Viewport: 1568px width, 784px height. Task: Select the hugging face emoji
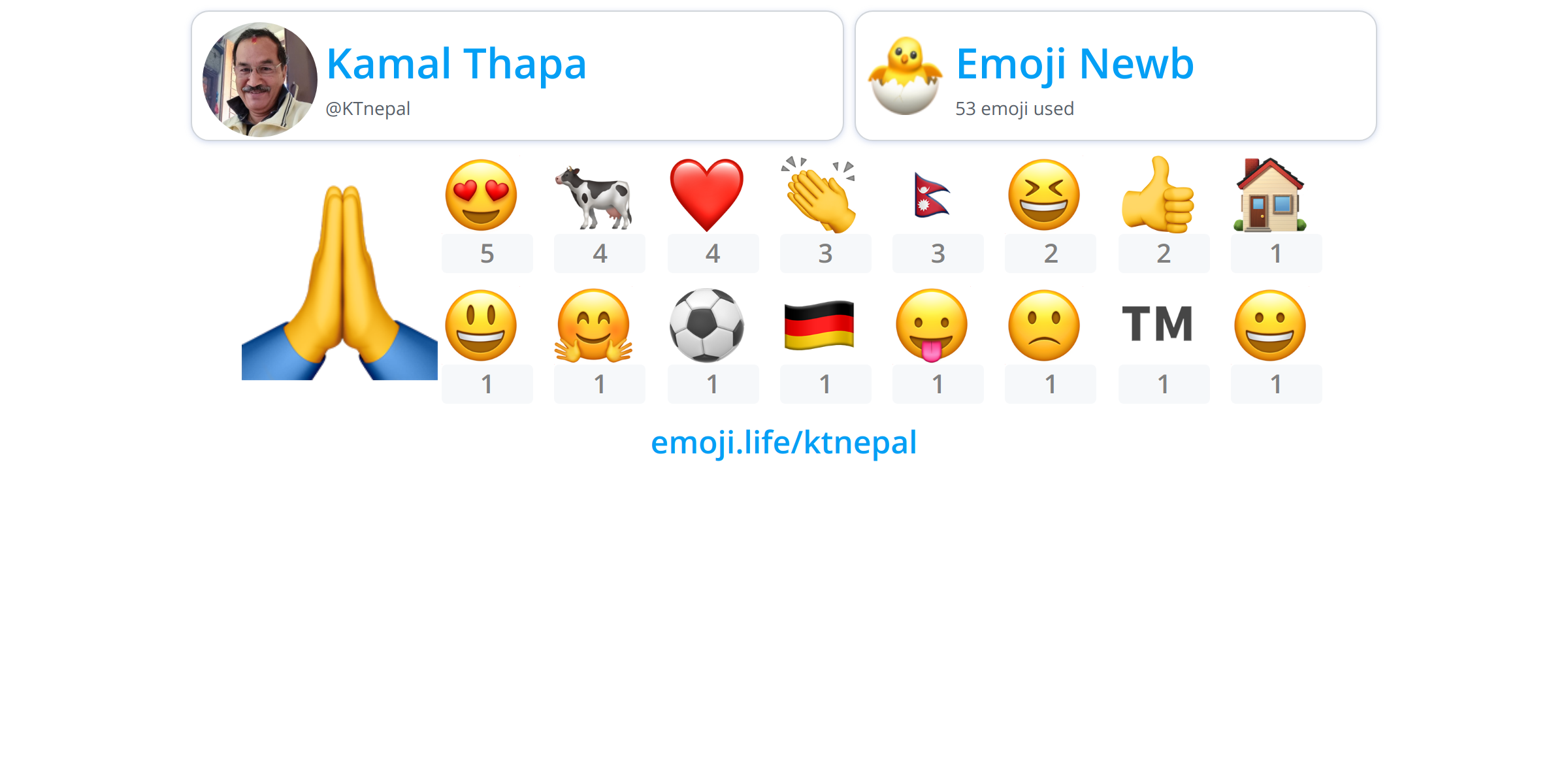[x=593, y=325]
